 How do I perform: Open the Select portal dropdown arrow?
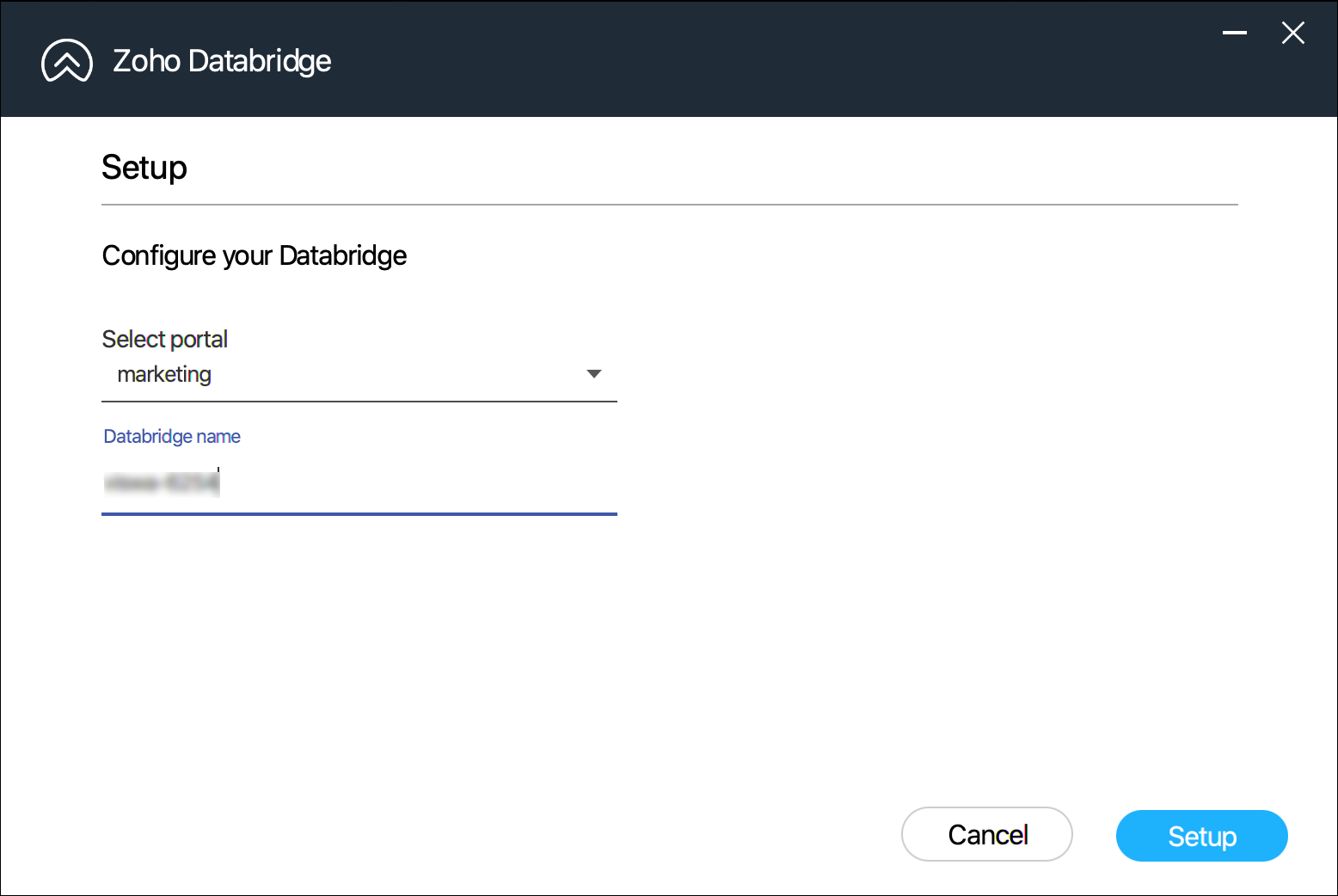[x=593, y=374]
